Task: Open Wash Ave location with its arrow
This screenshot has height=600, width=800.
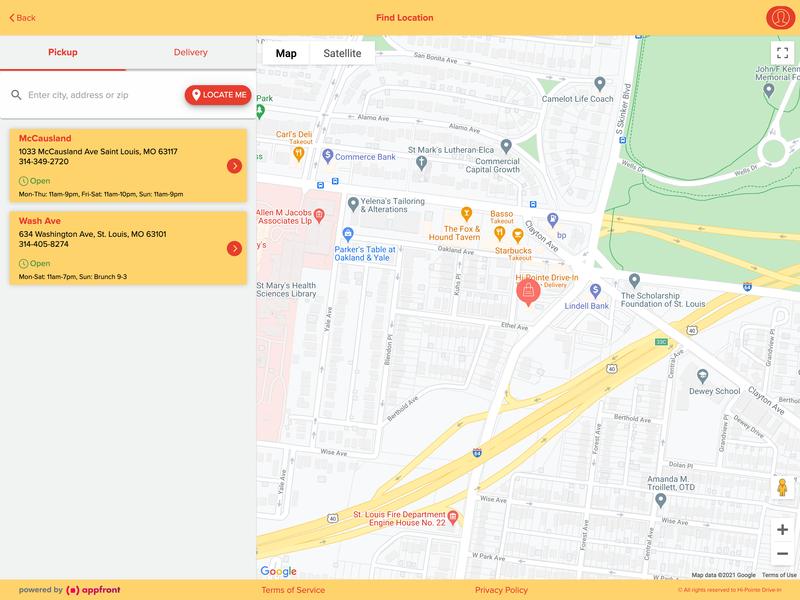Action: [234, 248]
